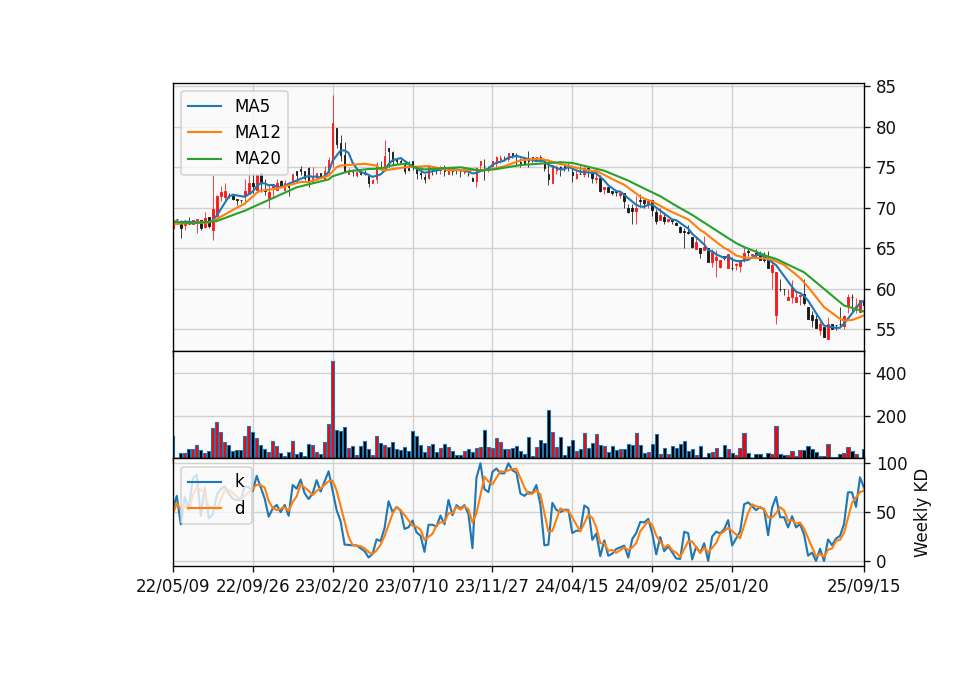Click the 24/04/15 date tick label
Screen dimensions: 960x690
tap(572, 586)
